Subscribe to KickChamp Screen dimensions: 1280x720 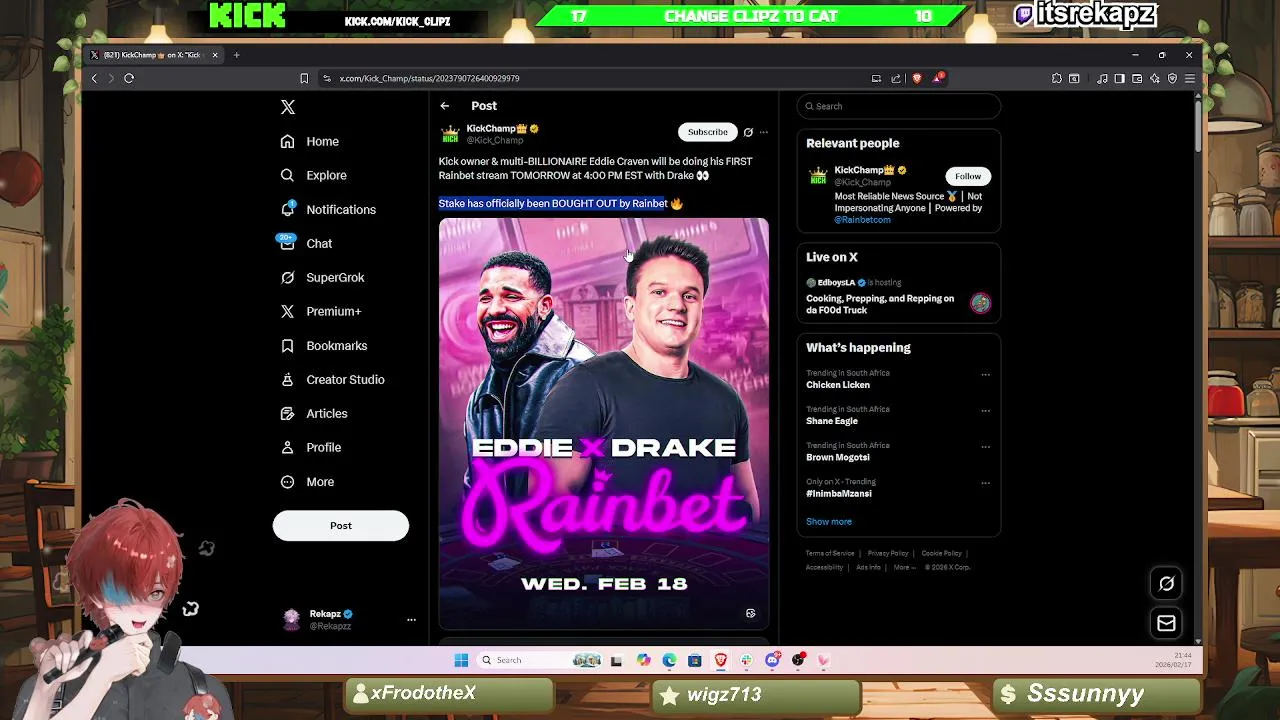707,132
